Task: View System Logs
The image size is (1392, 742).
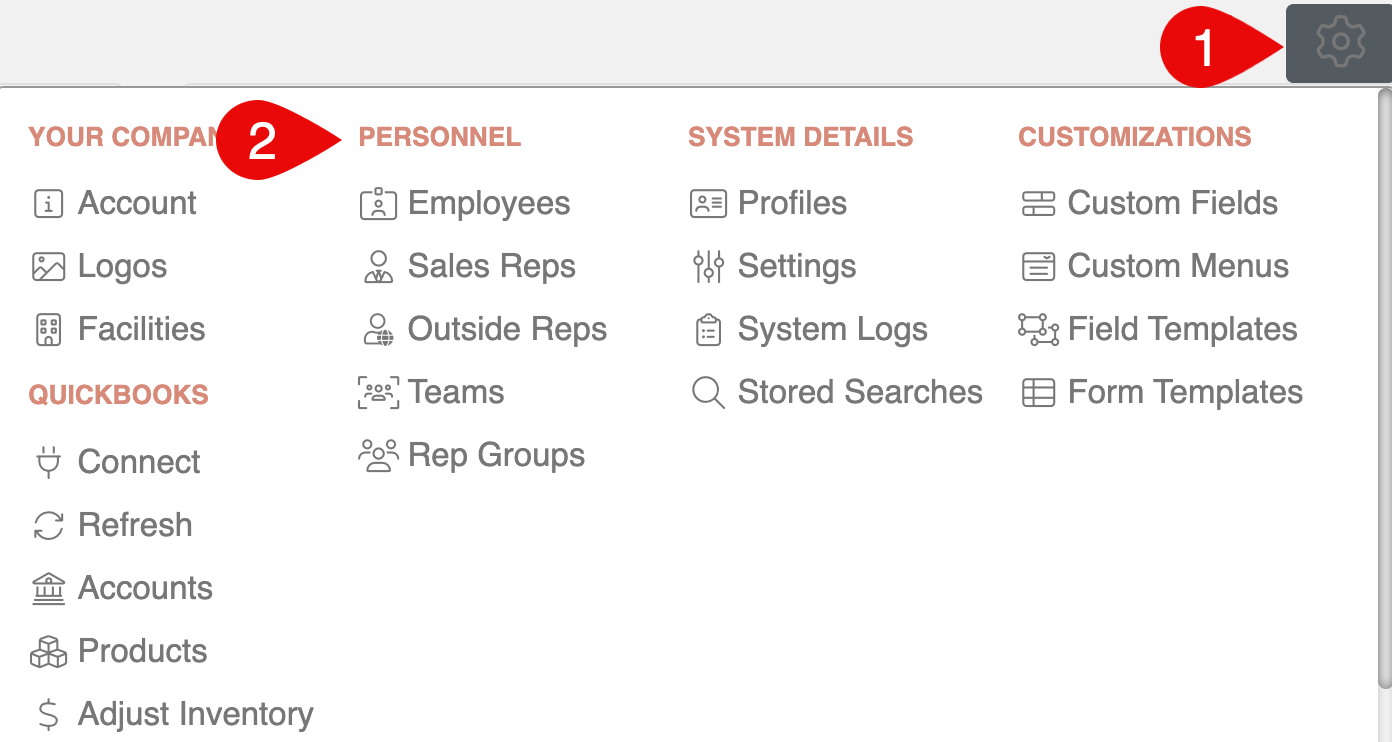Action: click(832, 330)
